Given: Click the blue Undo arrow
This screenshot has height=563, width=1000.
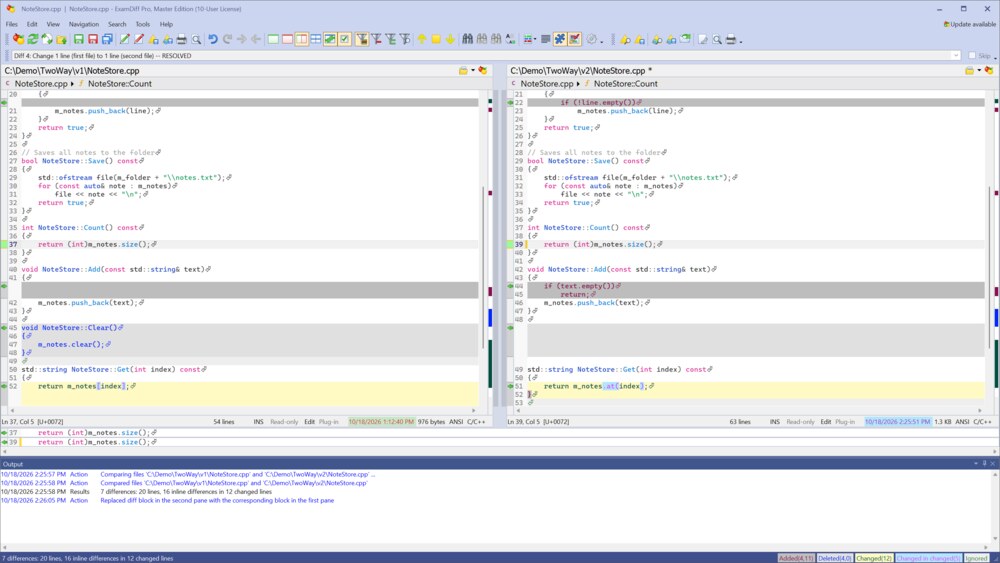Looking at the screenshot, I should click(x=213, y=40).
